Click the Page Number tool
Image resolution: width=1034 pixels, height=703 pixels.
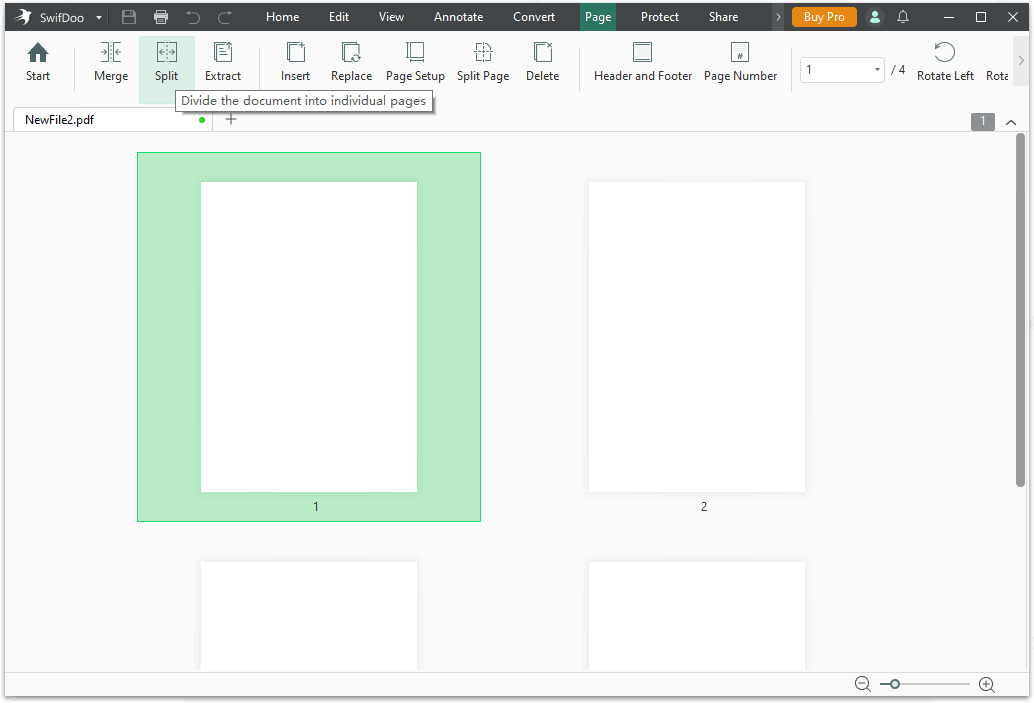[739, 62]
